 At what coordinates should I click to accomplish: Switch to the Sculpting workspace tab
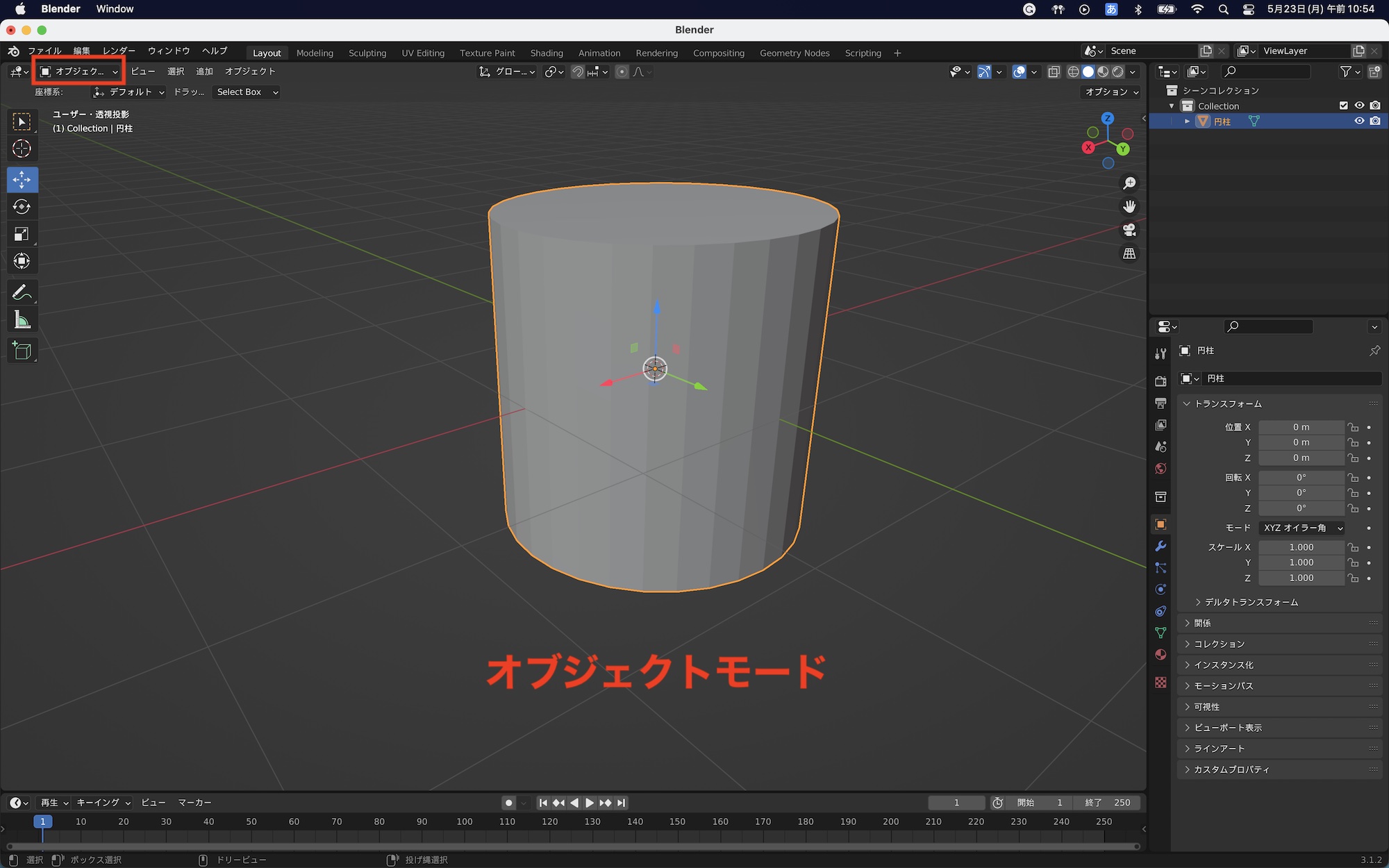tap(367, 53)
